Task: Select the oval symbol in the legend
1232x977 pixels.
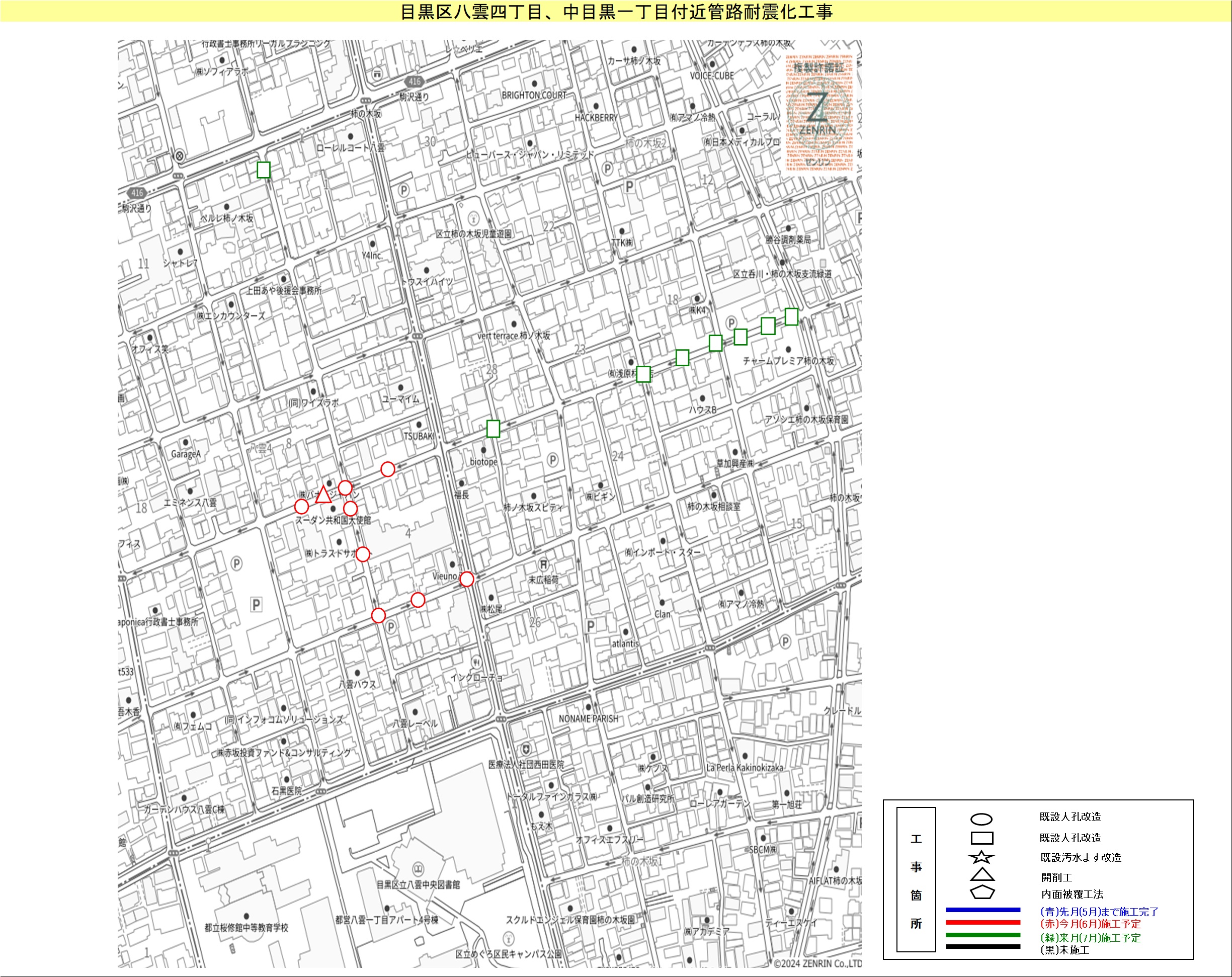Action: pyautogui.click(x=981, y=820)
